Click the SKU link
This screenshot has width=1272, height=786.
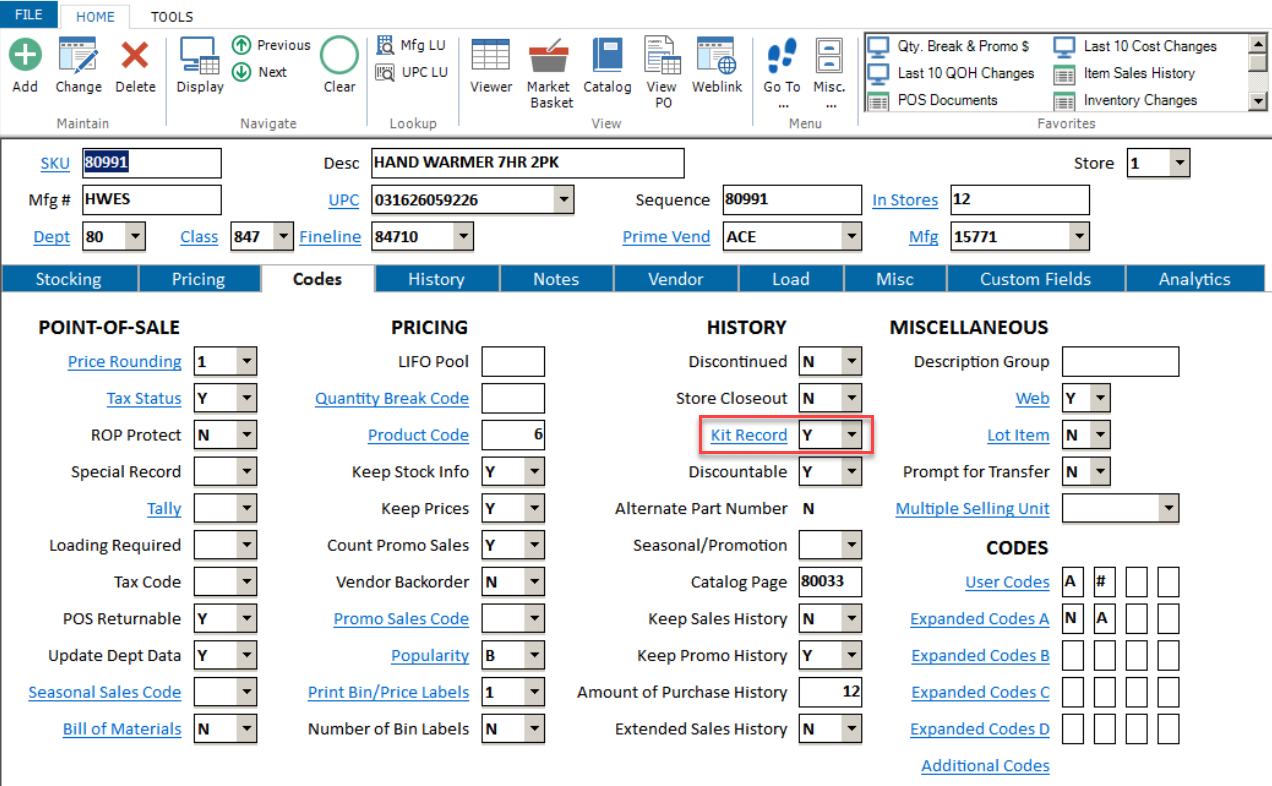pyautogui.click(x=55, y=163)
